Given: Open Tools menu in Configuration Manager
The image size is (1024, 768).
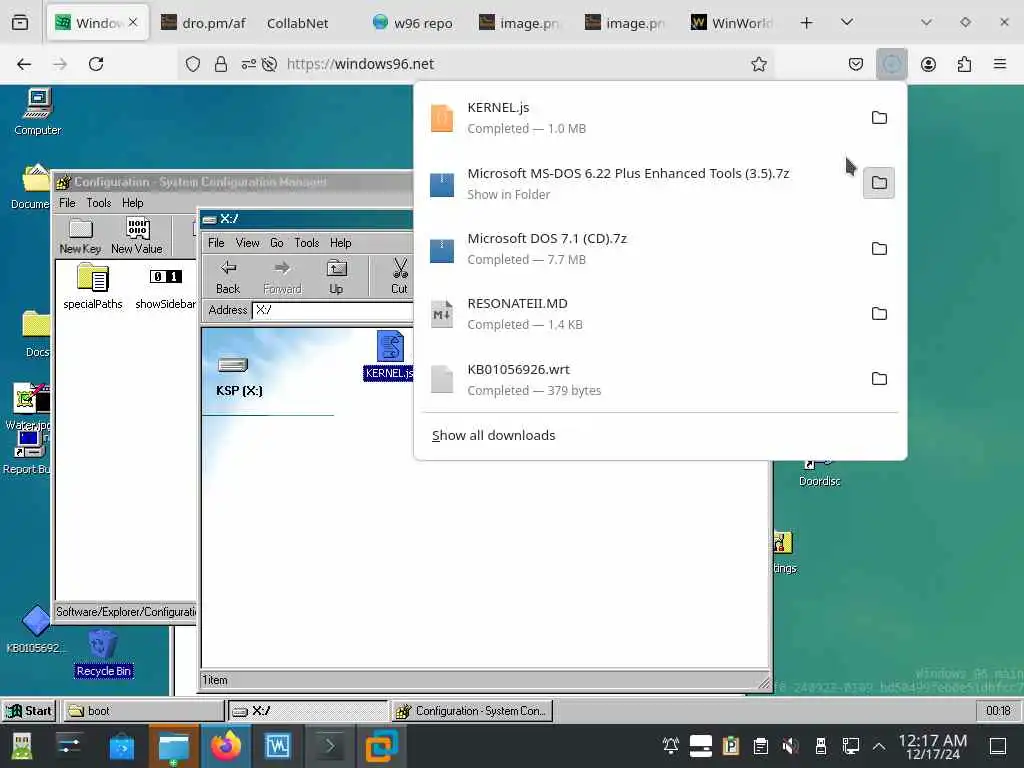Looking at the screenshot, I should pos(99,203).
